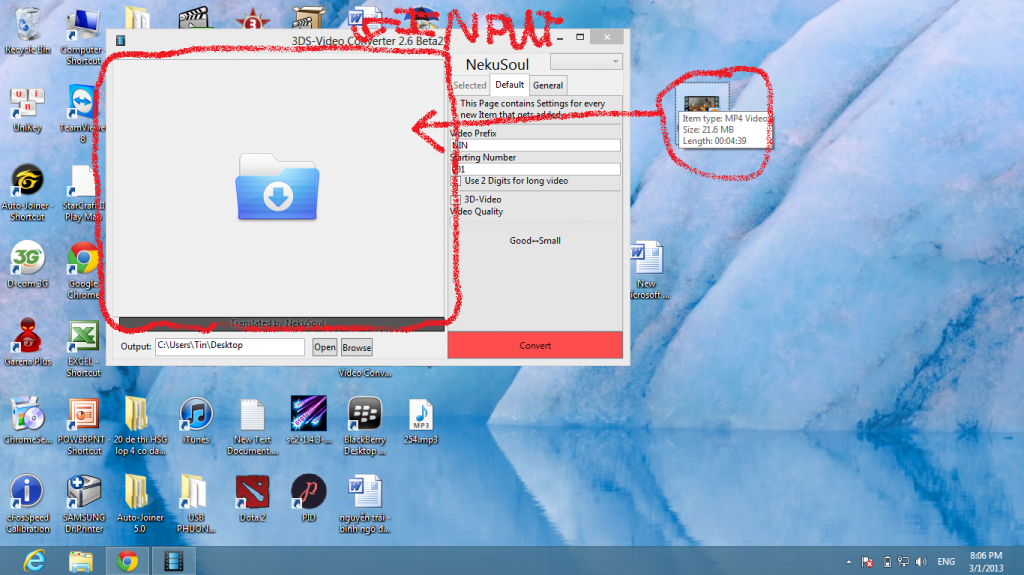
Task: Click the Convert button
Action: tap(535, 345)
